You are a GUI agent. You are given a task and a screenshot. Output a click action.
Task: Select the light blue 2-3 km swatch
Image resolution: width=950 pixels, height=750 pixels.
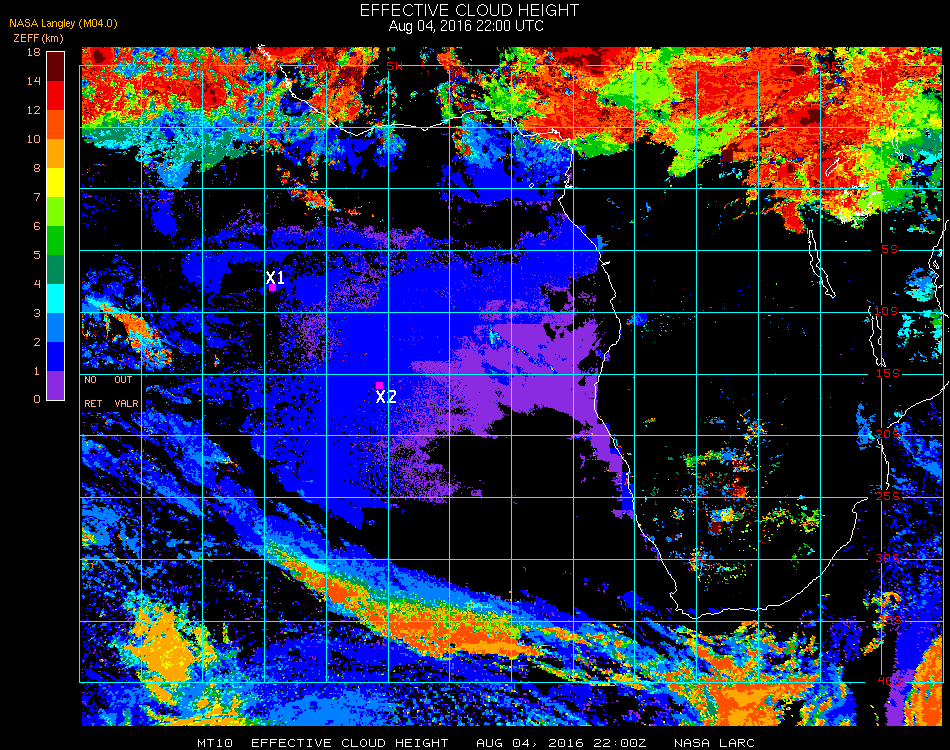(x=56, y=328)
